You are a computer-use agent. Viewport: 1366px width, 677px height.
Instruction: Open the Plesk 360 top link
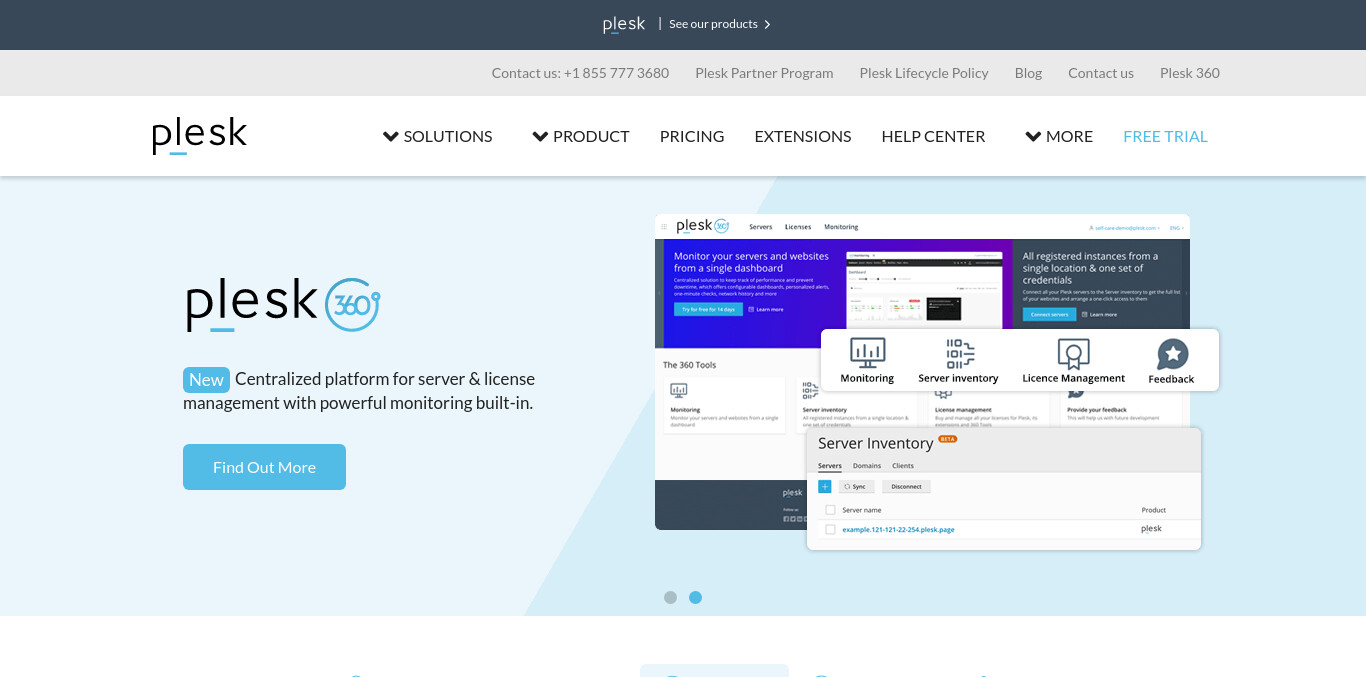pos(1190,73)
